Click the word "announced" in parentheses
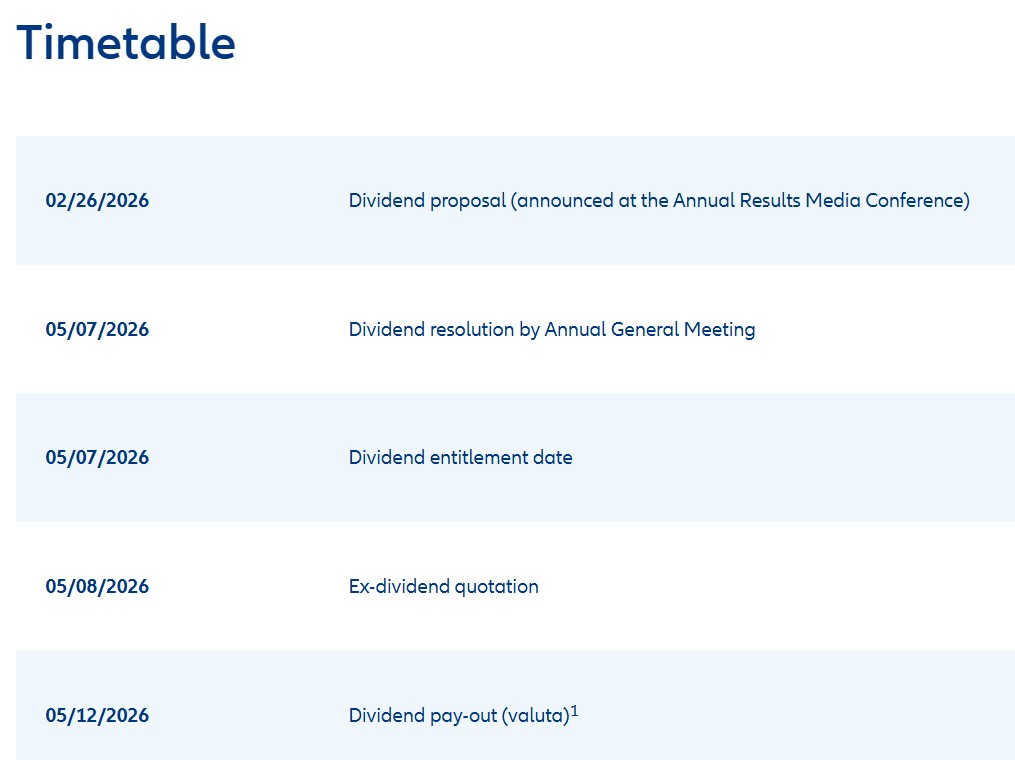 coord(565,201)
